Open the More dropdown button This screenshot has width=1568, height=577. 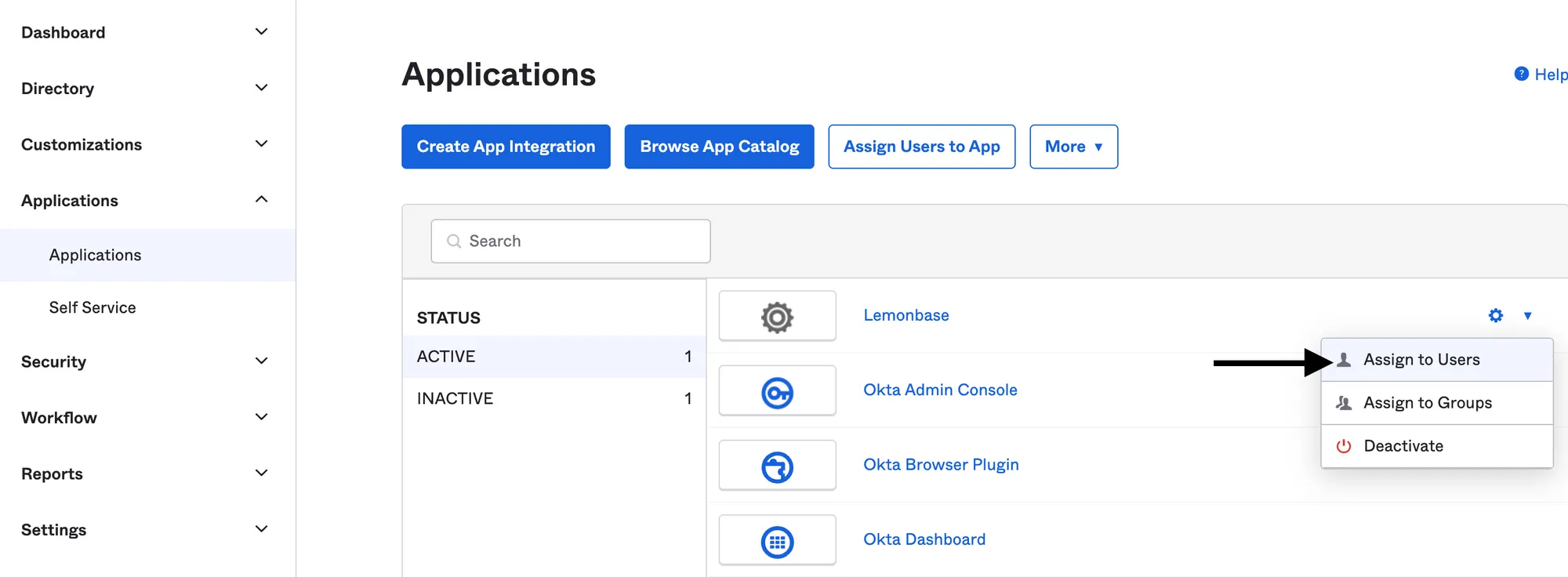tap(1073, 147)
